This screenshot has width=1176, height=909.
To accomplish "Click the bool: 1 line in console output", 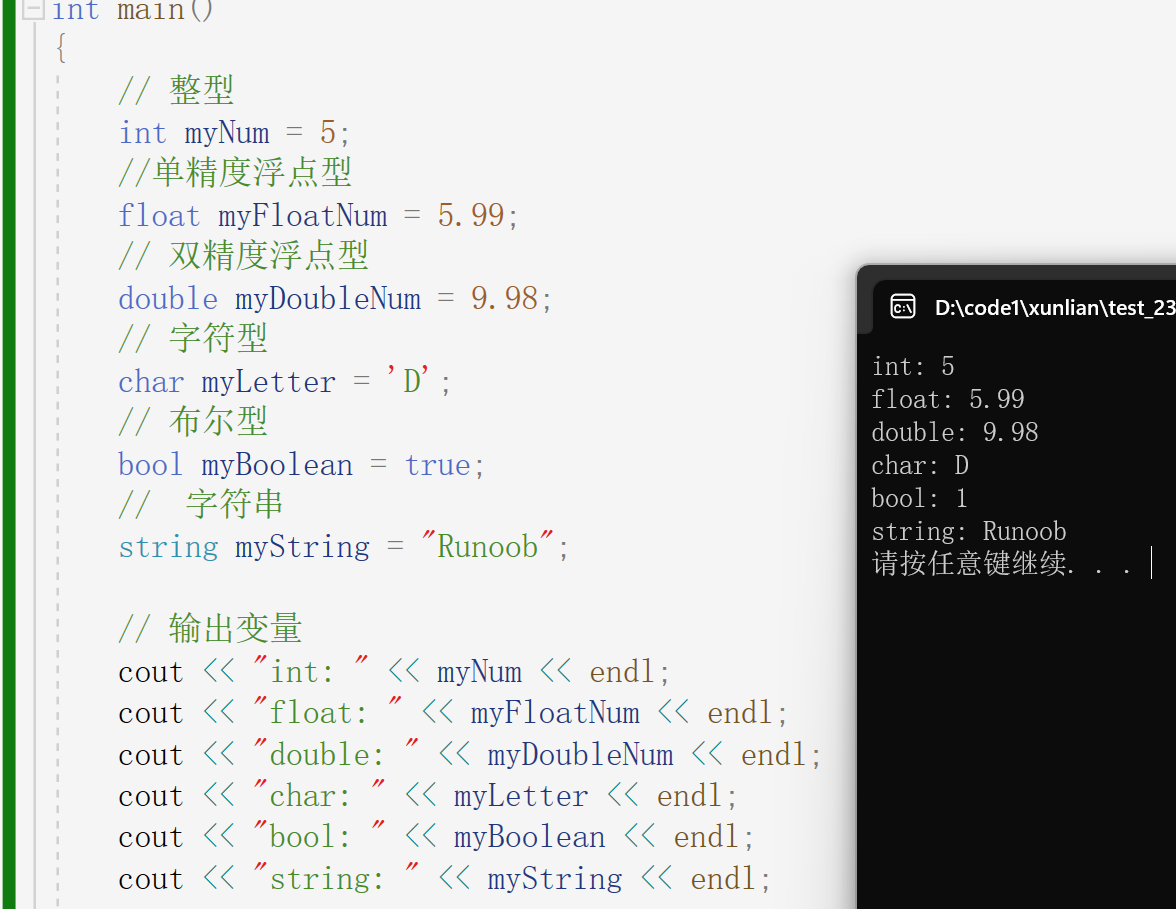I will tap(919, 498).
